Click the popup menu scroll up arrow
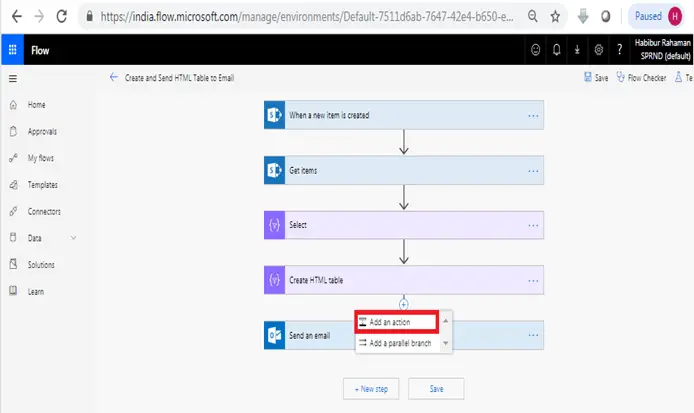The height and width of the screenshot is (413, 694). (x=446, y=320)
